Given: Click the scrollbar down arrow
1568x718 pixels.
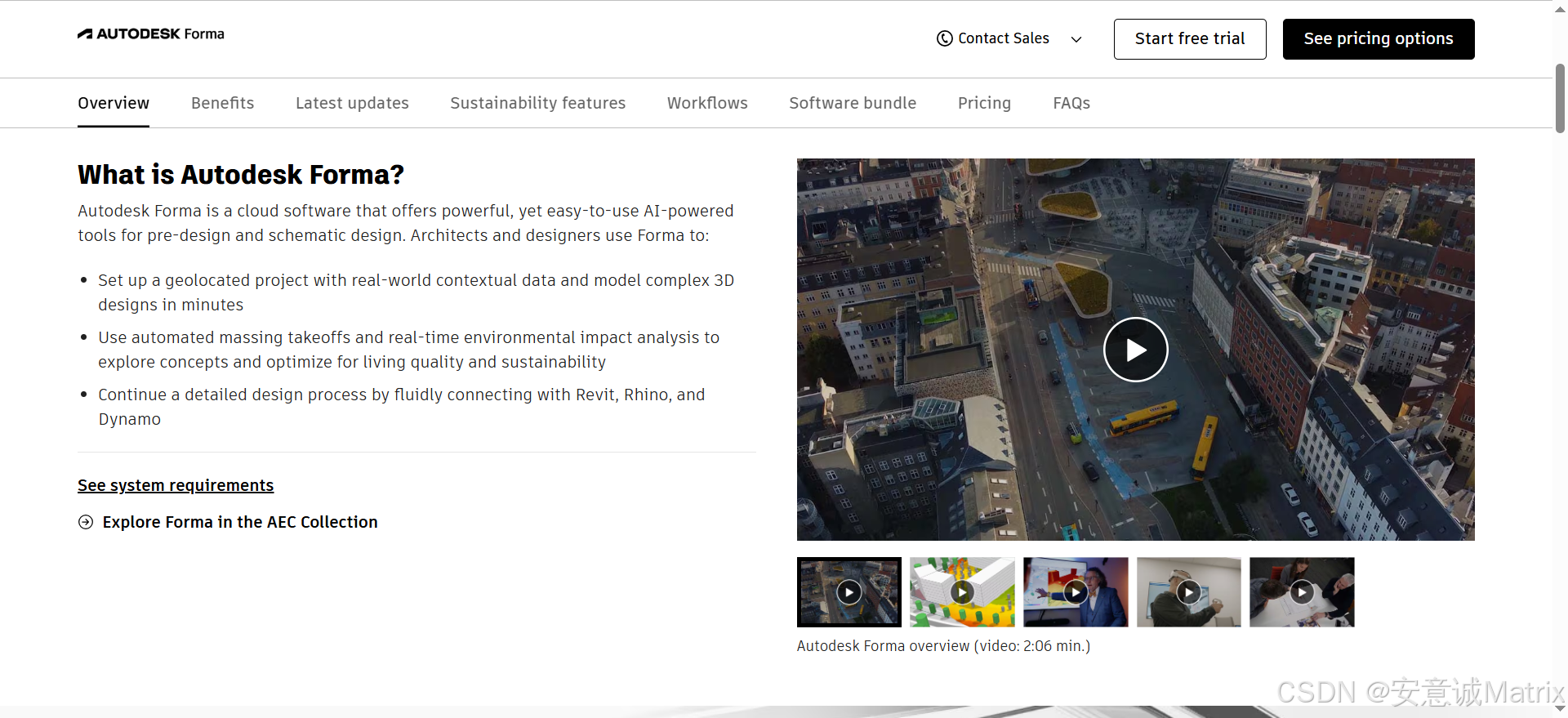Looking at the screenshot, I should (x=1560, y=709).
